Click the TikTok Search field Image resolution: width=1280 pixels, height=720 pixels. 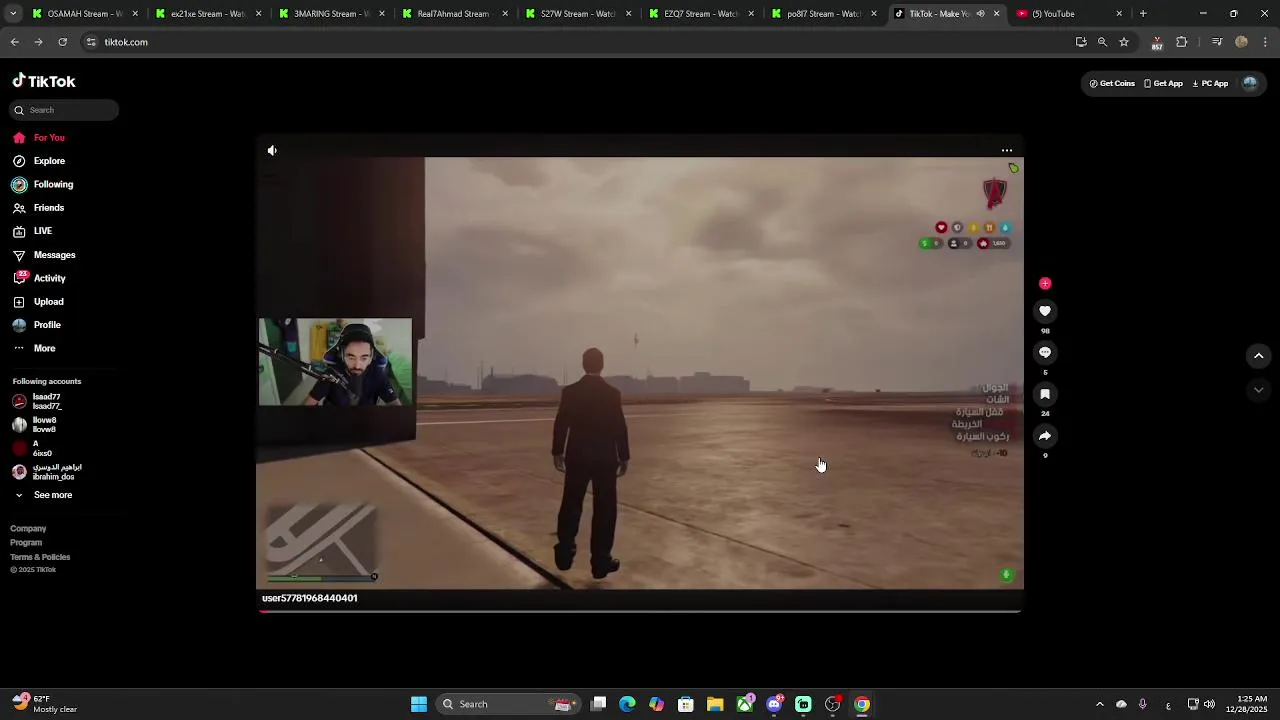pyautogui.click(x=65, y=110)
